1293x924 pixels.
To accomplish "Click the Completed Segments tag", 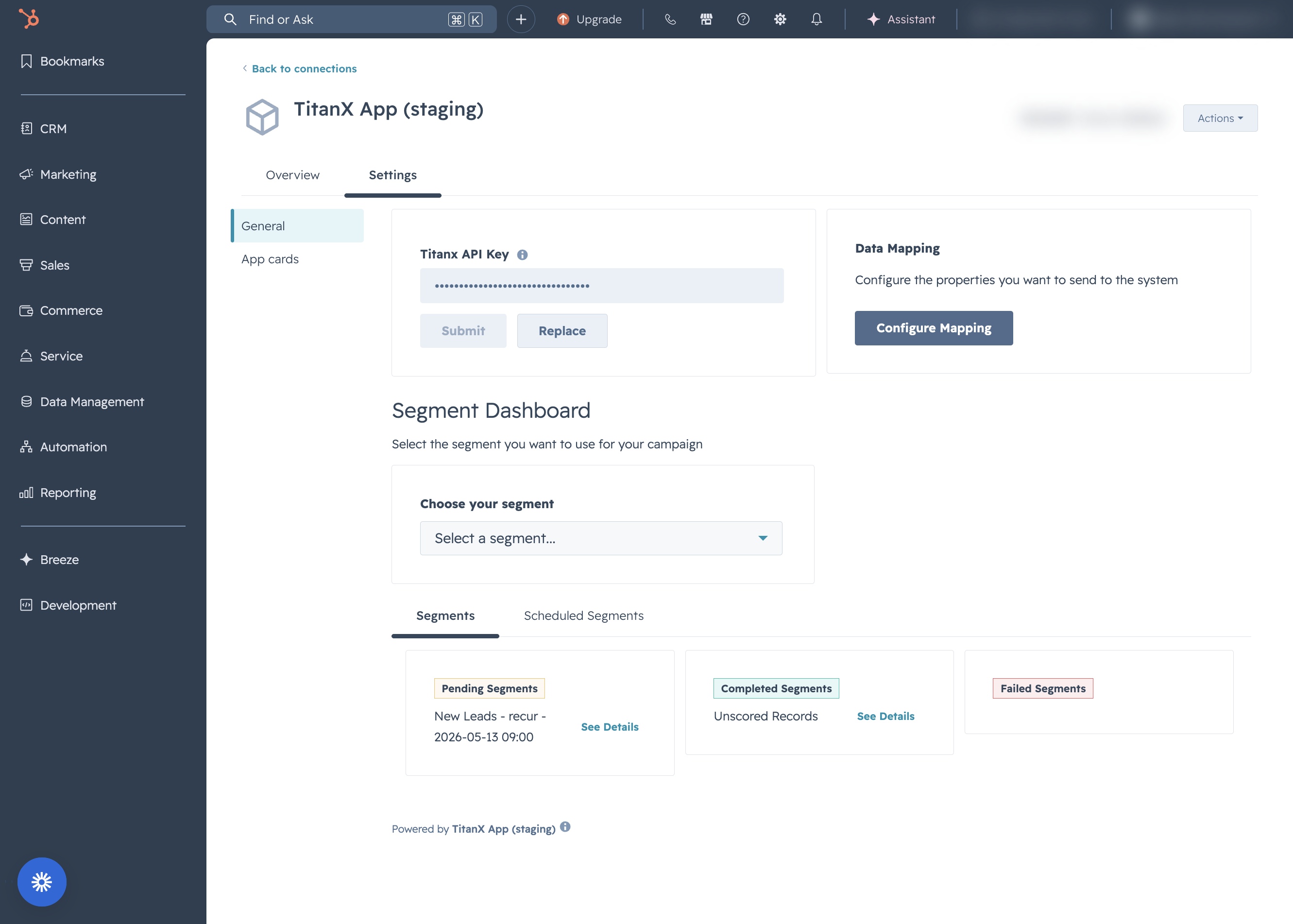I will [776, 688].
